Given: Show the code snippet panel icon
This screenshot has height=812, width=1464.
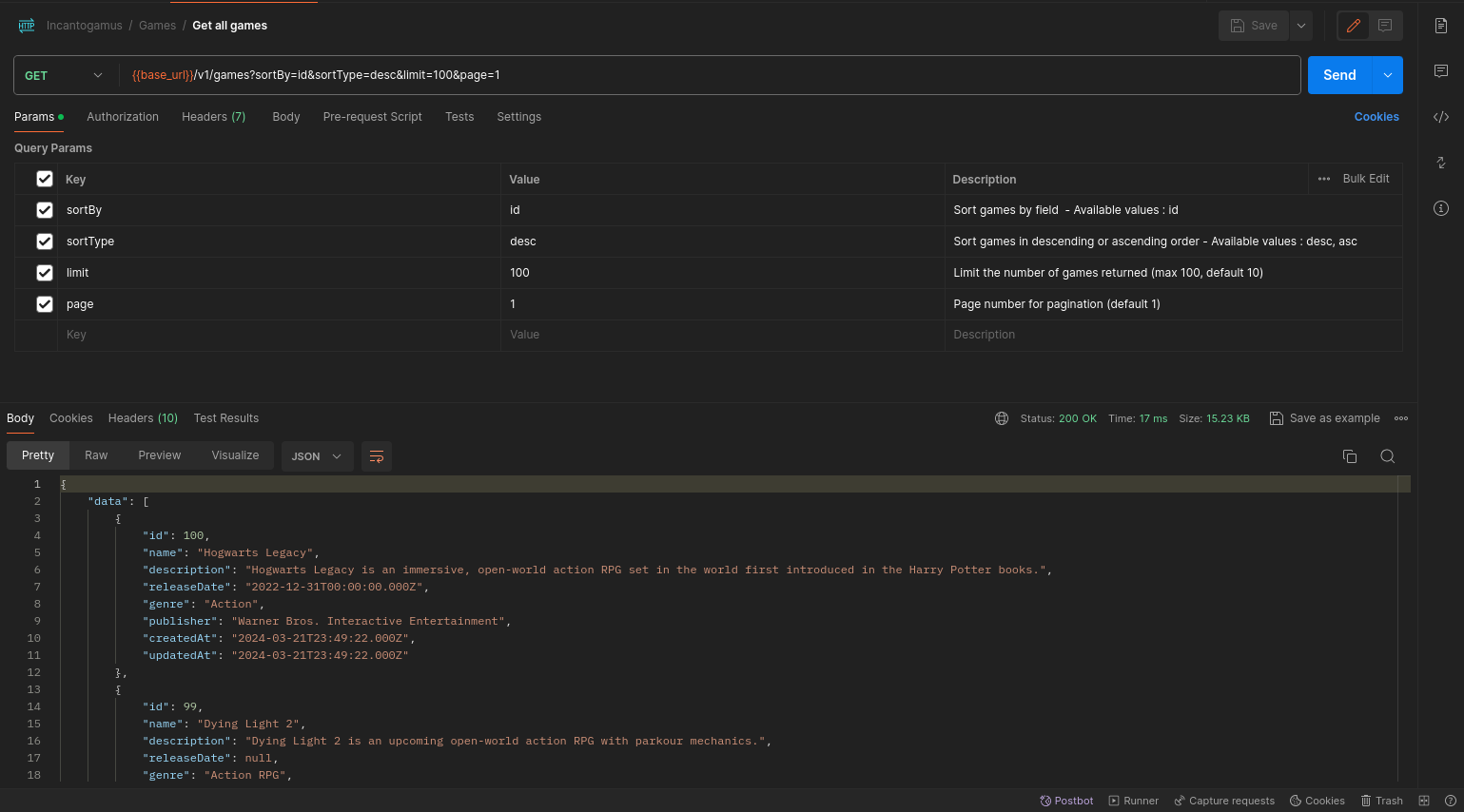Looking at the screenshot, I should pos(1441,117).
